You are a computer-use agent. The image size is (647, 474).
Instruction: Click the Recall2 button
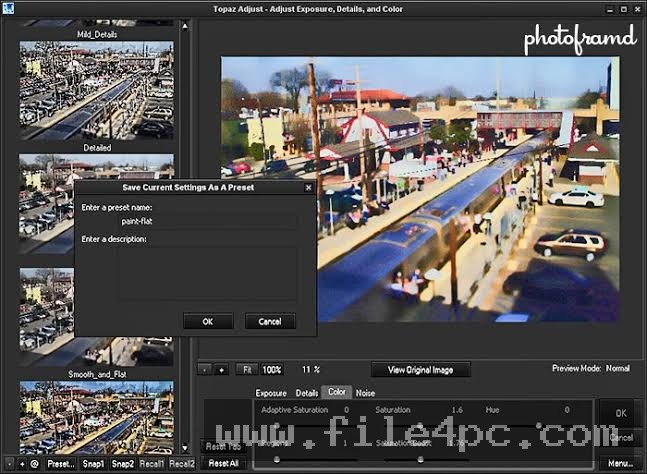[182, 464]
